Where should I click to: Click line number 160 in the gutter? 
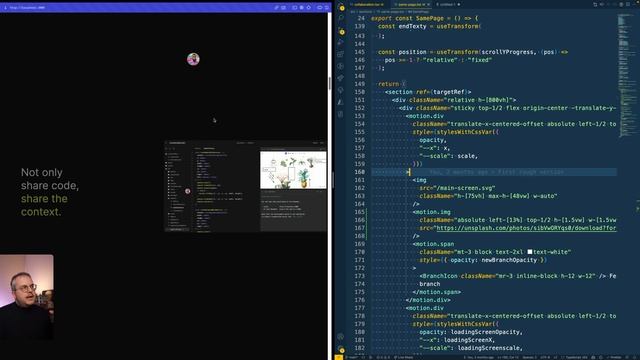[x=359, y=172]
